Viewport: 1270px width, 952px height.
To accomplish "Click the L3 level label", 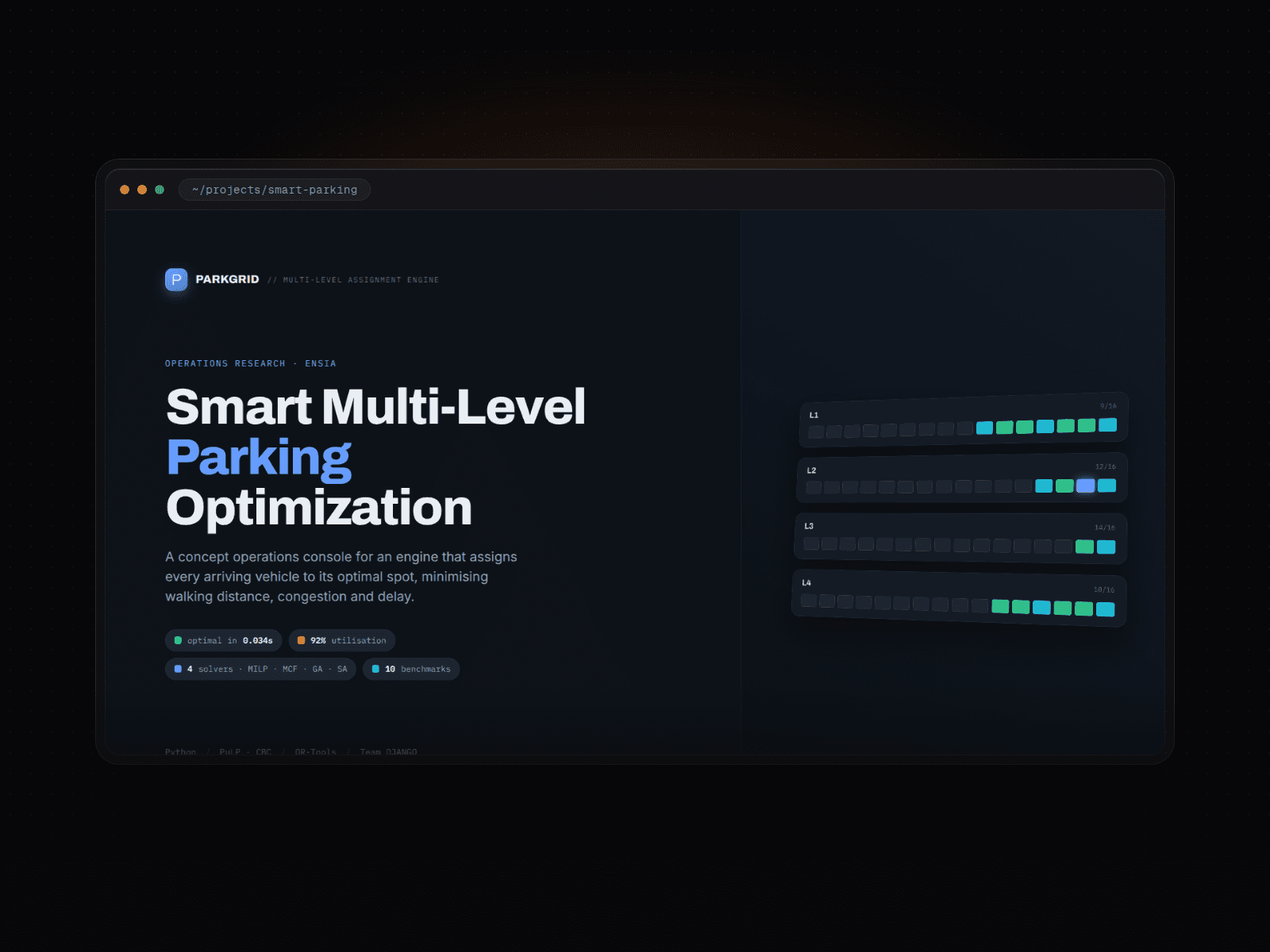I will [809, 526].
